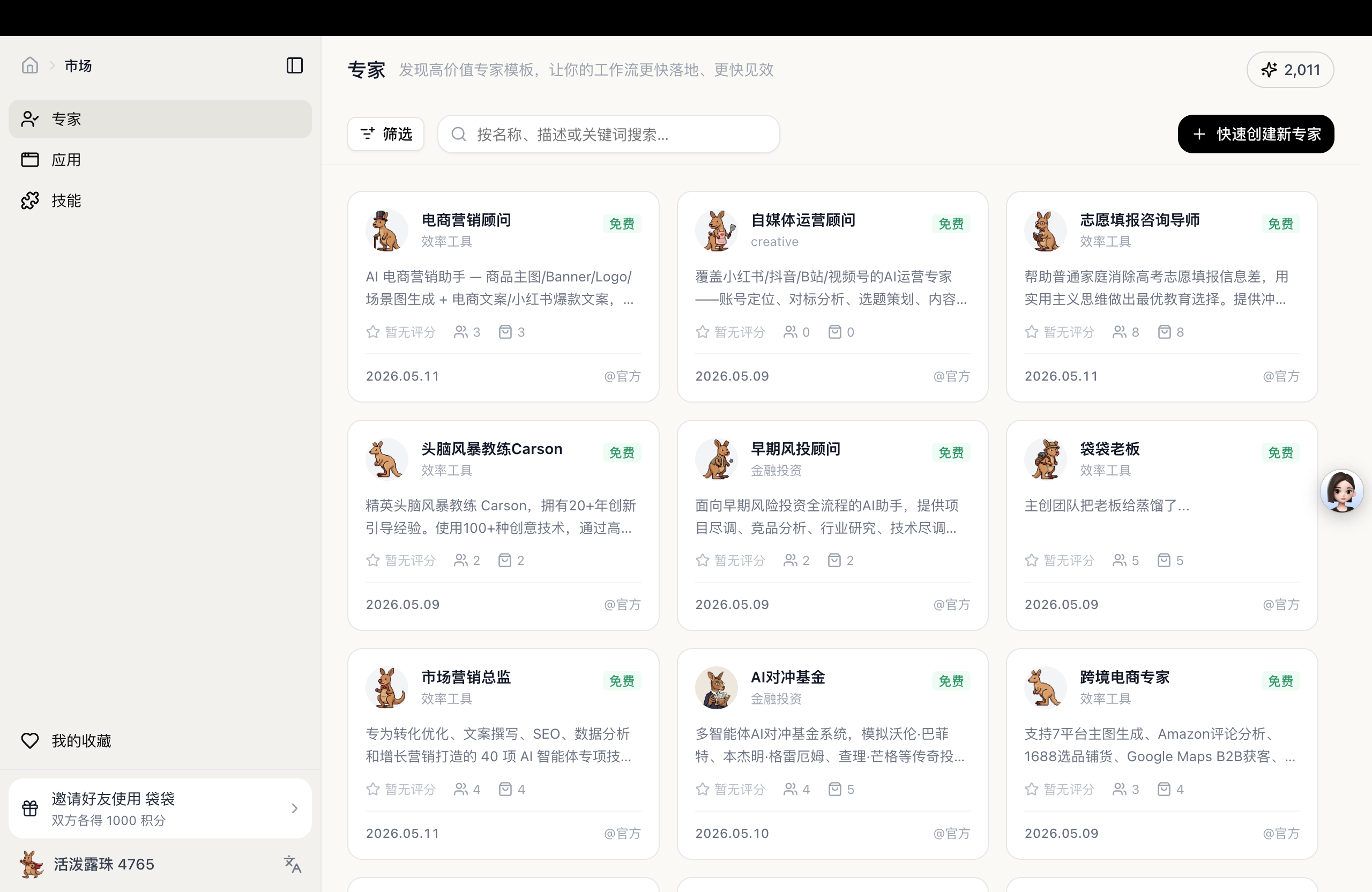This screenshot has height=892, width=1372.
Task: Open 我的收藏 favorites
Action: point(160,741)
